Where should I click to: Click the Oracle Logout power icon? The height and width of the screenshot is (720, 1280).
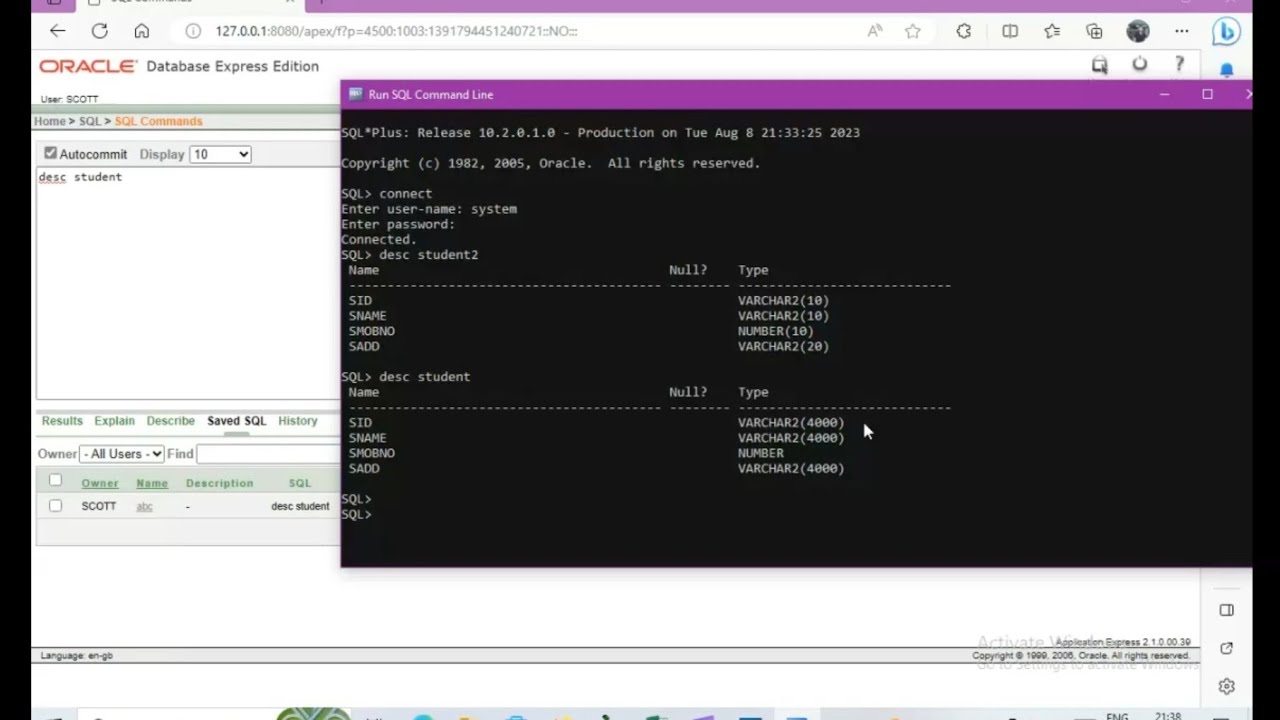click(1140, 64)
